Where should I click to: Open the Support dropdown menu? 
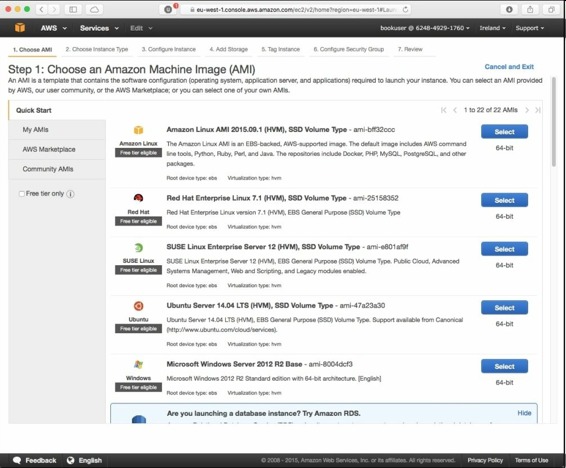[x=530, y=28]
